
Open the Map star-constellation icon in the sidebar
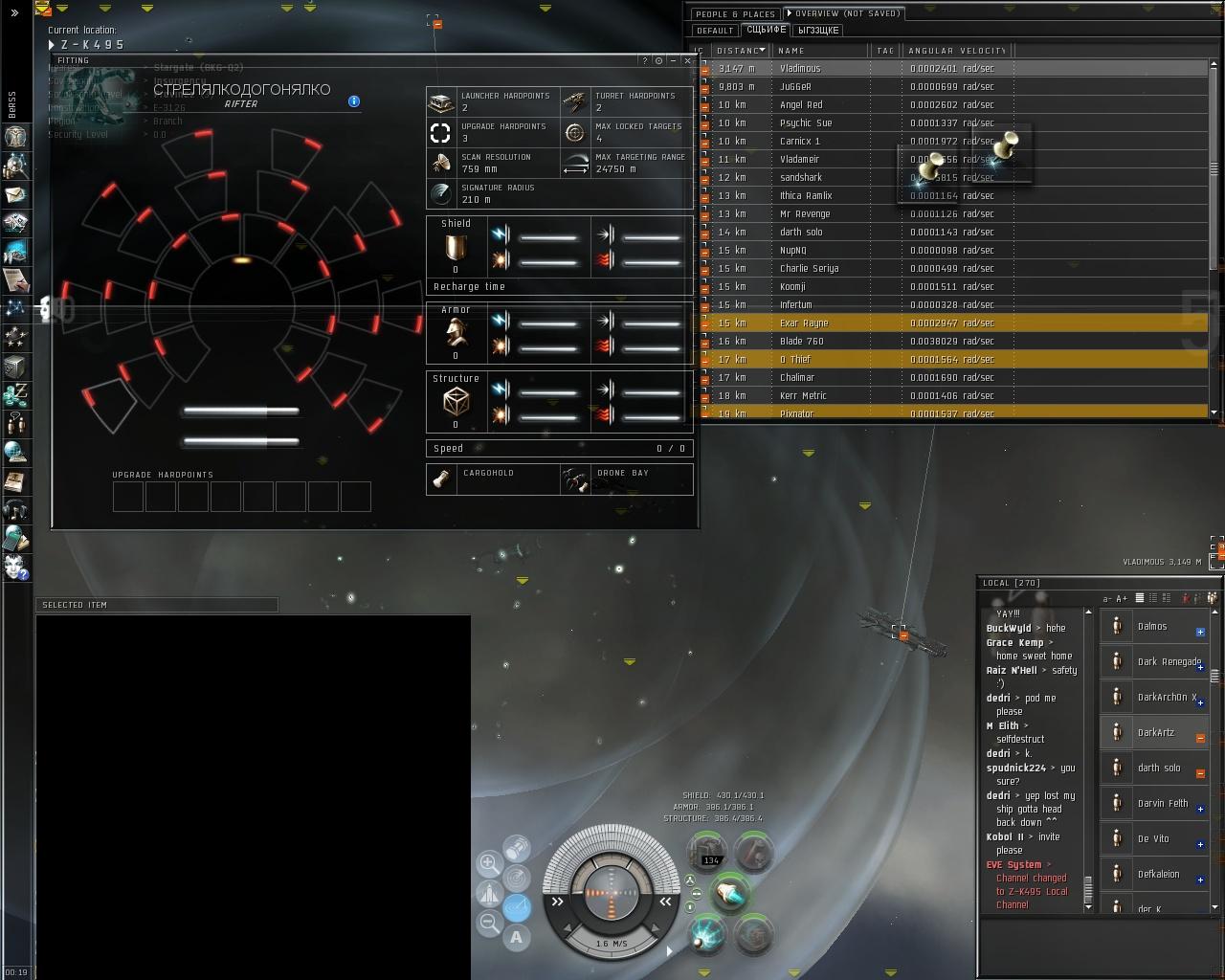(x=14, y=308)
